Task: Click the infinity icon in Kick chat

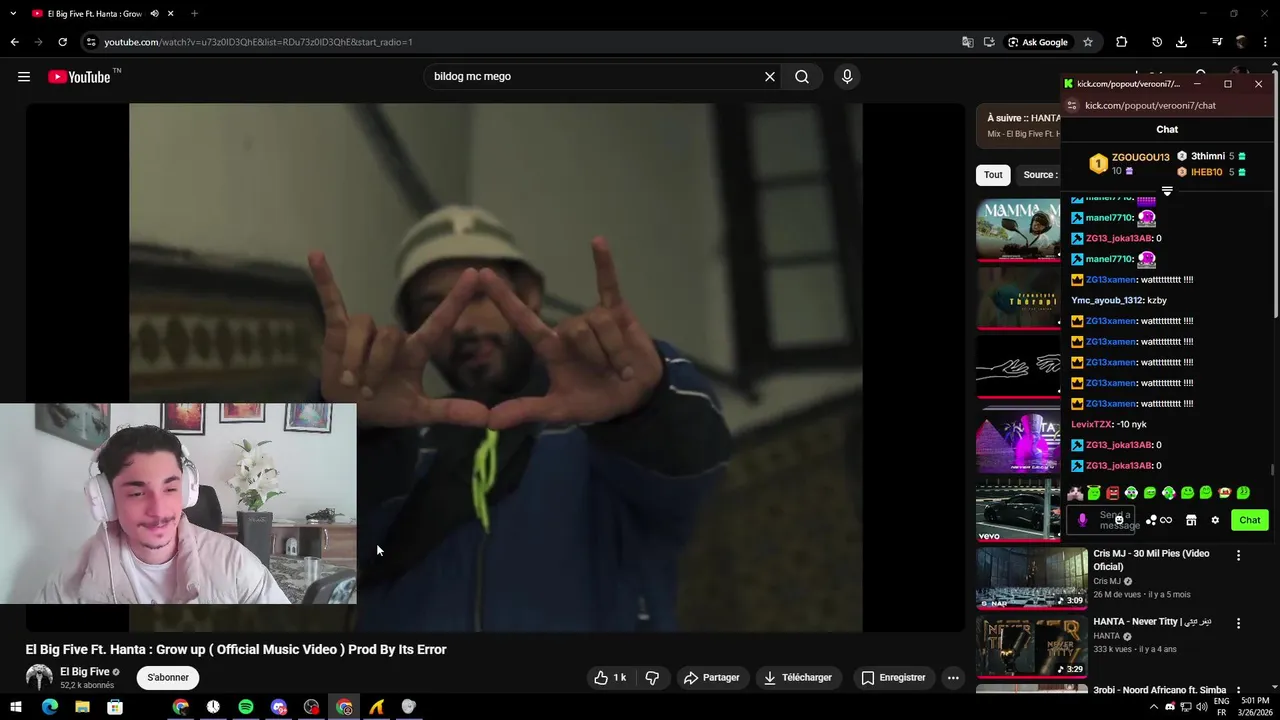Action: [x=1166, y=520]
